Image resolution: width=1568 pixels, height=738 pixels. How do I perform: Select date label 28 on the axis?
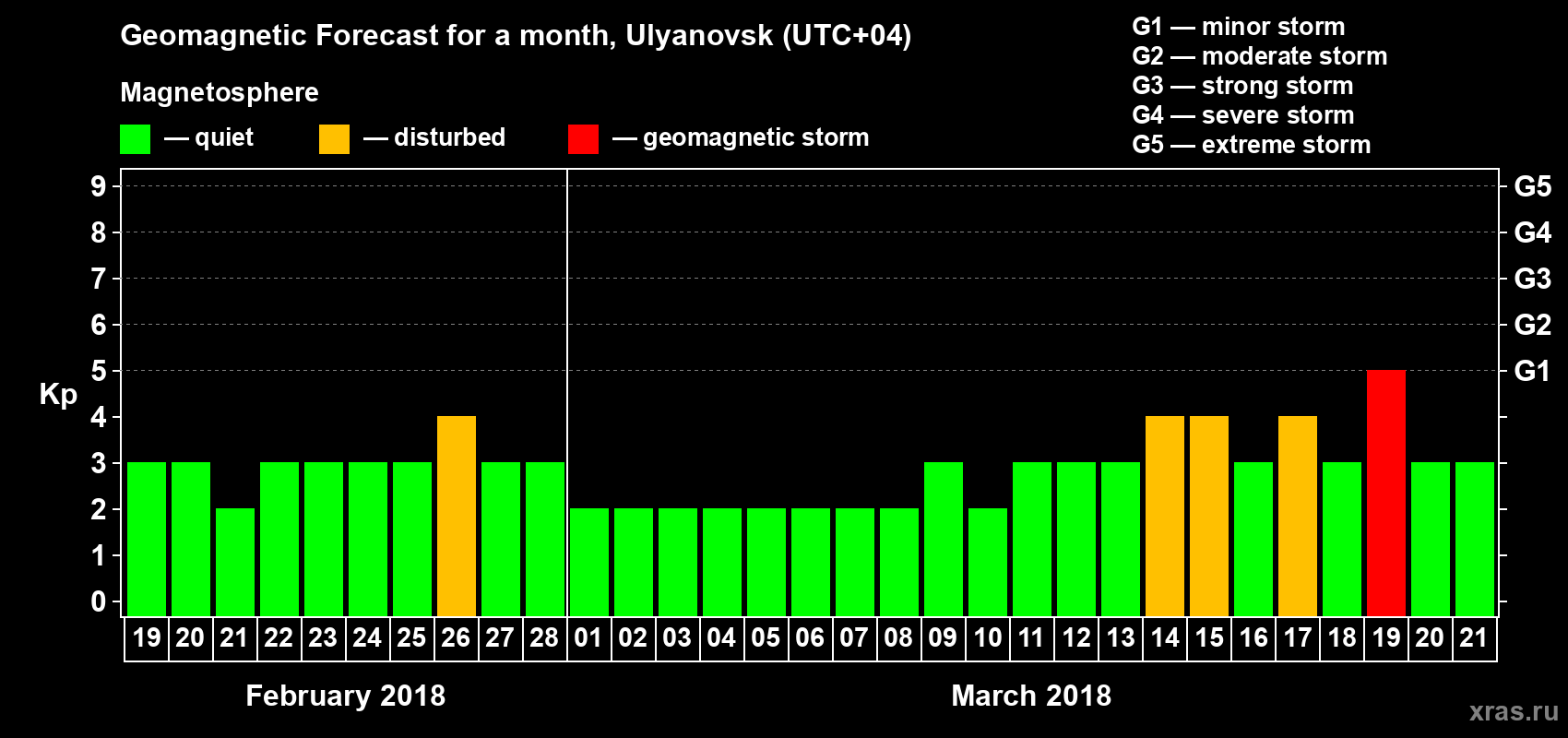point(544,637)
